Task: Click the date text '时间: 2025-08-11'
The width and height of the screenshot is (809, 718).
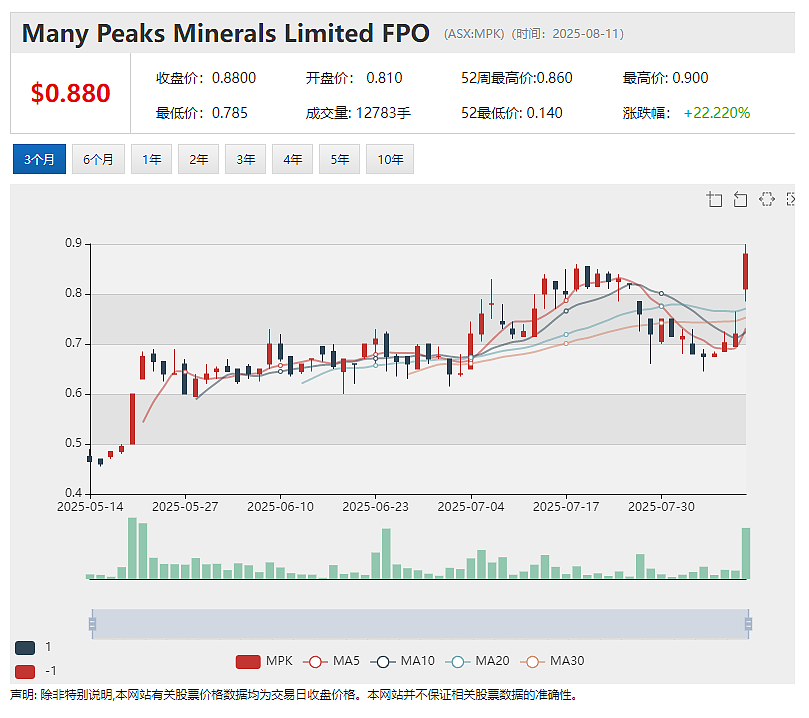Action: [568, 34]
